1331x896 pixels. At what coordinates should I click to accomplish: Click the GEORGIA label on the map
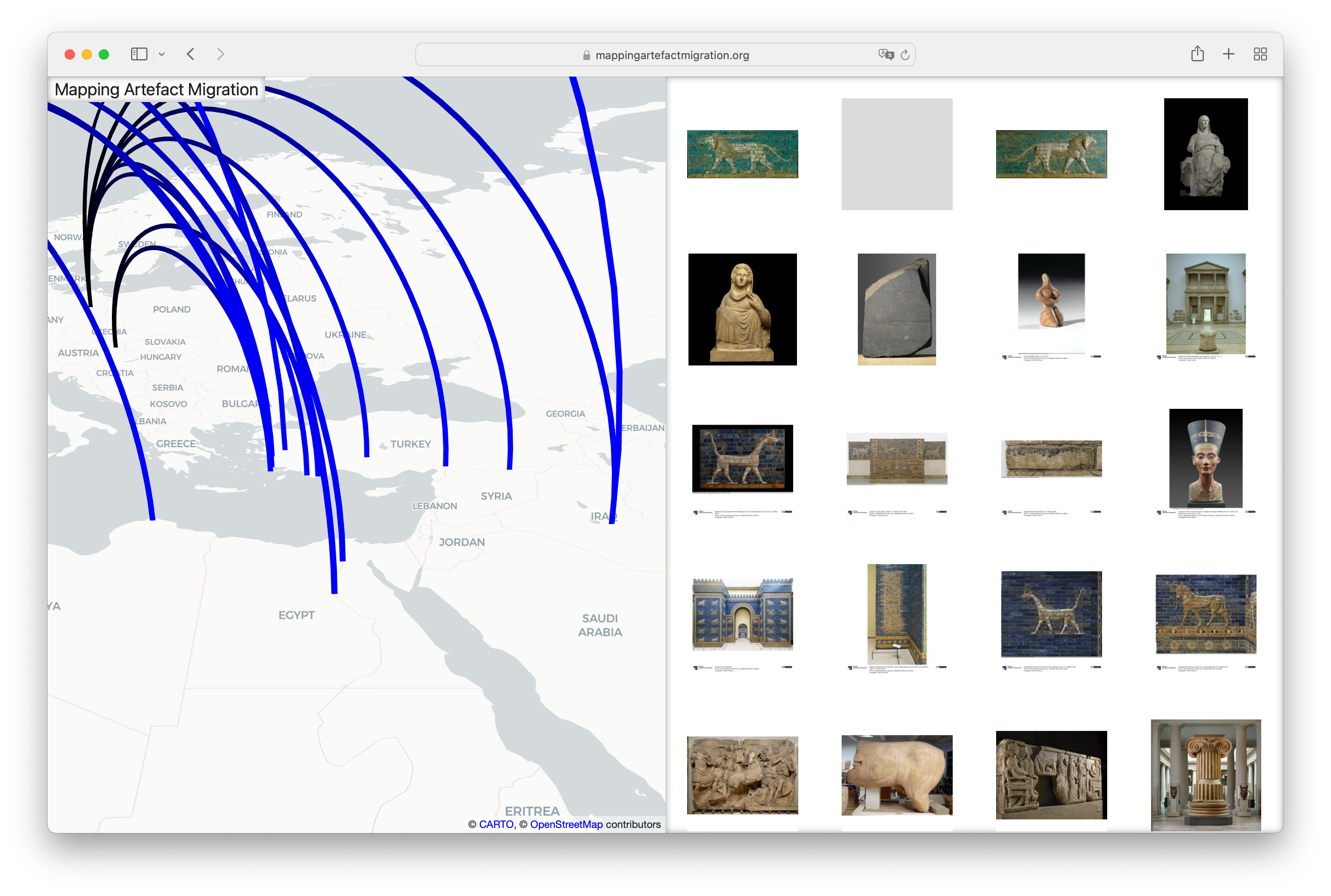(565, 414)
